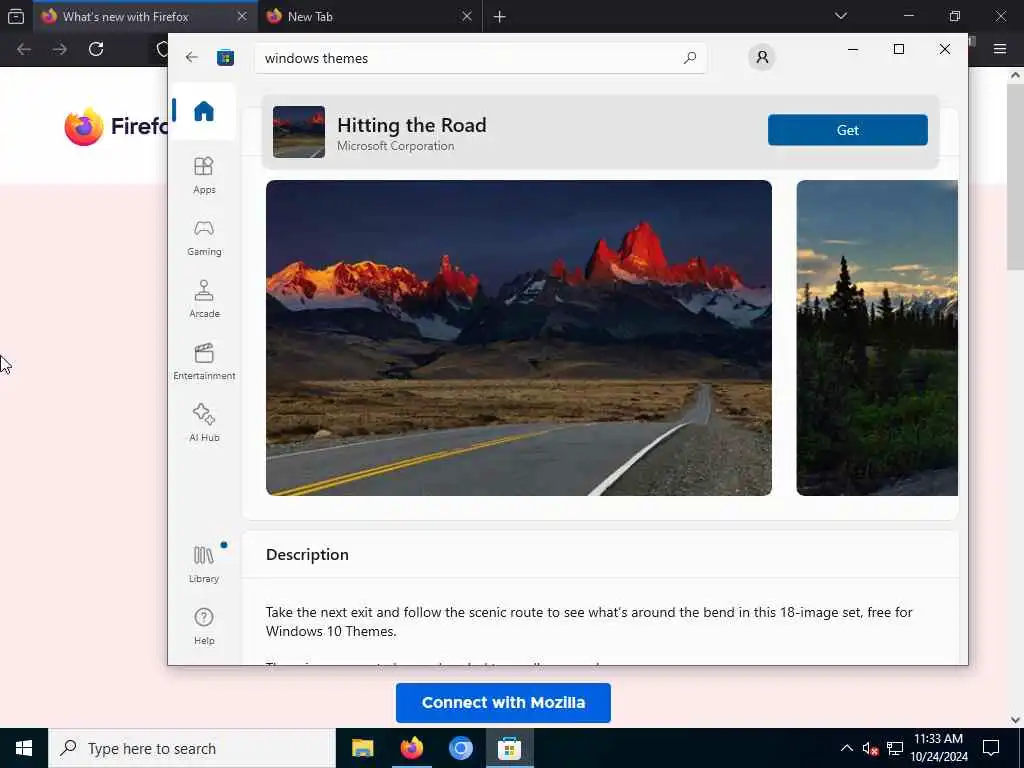Screen dimensions: 1024x768
Task: Open the Apps section in Store sidebar
Action: (x=204, y=176)
